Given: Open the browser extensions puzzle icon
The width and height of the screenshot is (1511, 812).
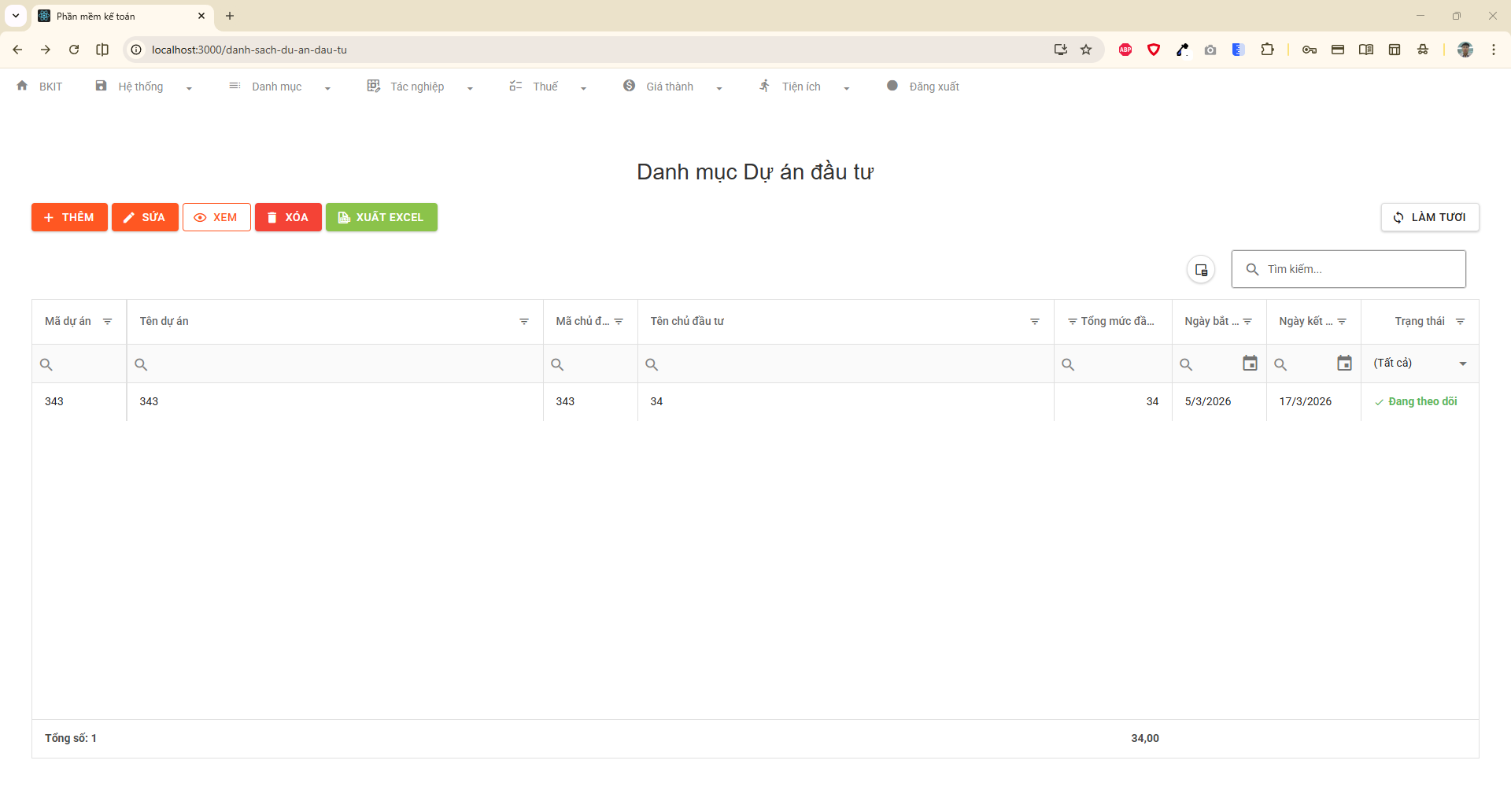Looking at the screenshot, I should pyautogui.click(x=1267, y=50).
